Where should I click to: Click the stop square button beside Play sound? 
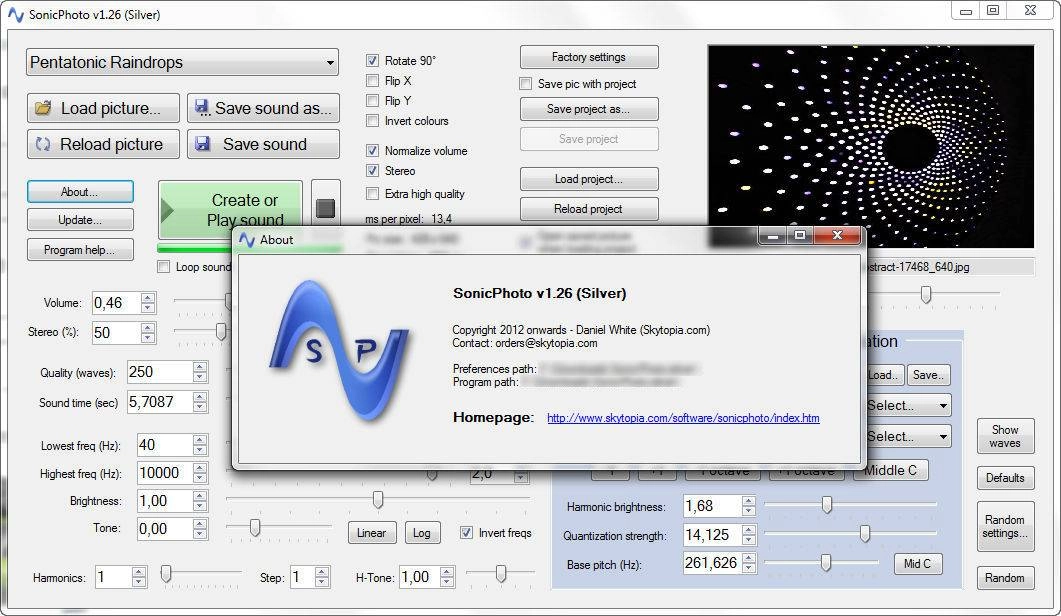(x=325, y=208)
